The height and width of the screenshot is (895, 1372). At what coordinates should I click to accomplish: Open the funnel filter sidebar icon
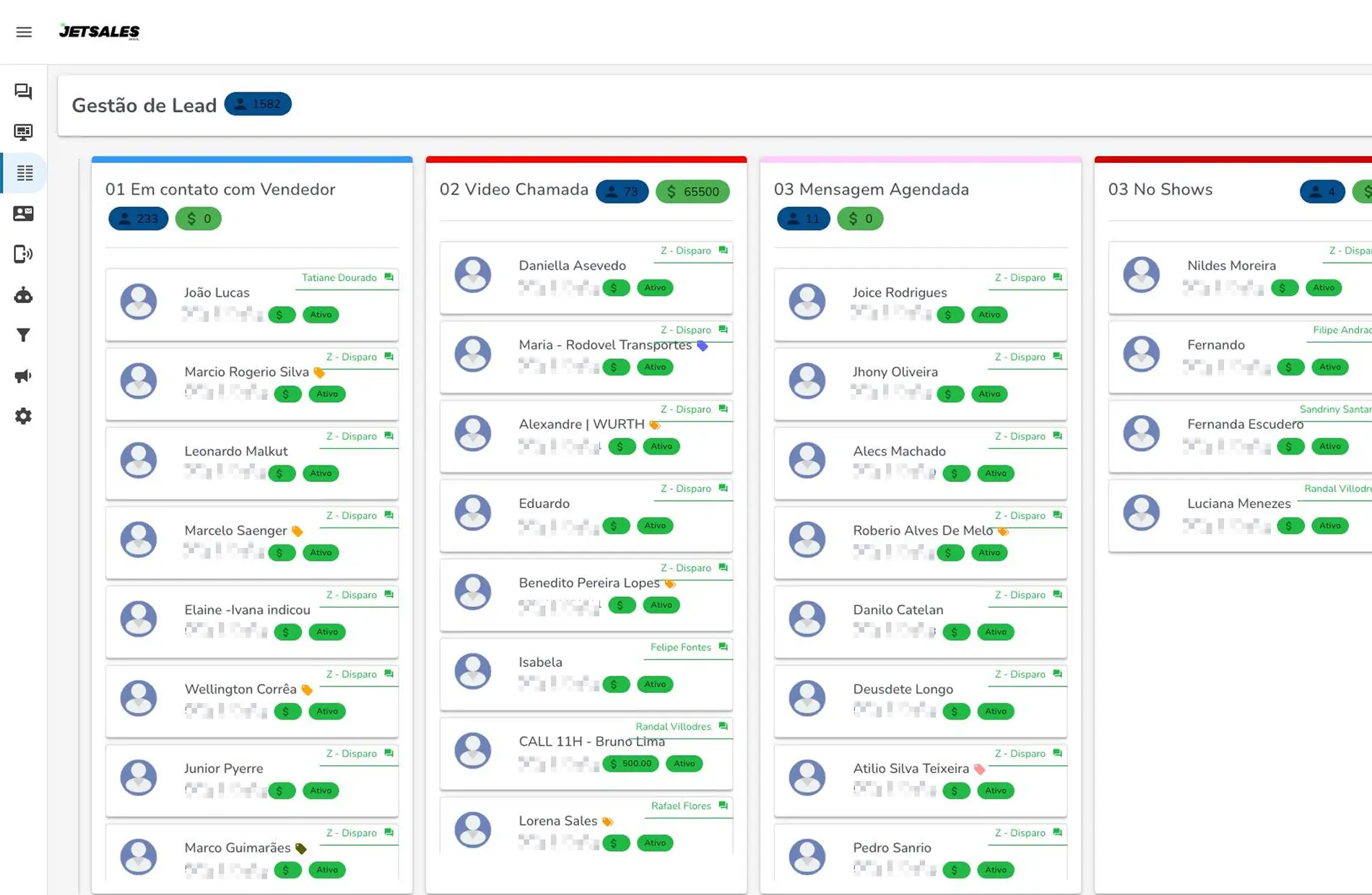tap(23, 335)
